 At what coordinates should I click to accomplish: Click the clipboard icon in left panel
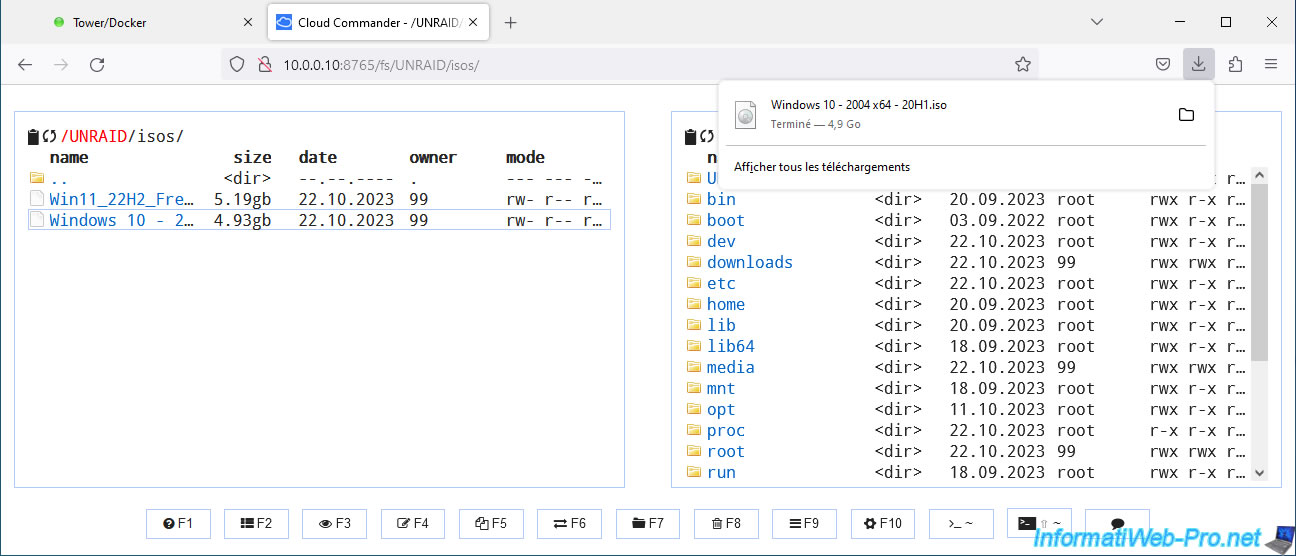pos(34,137)
